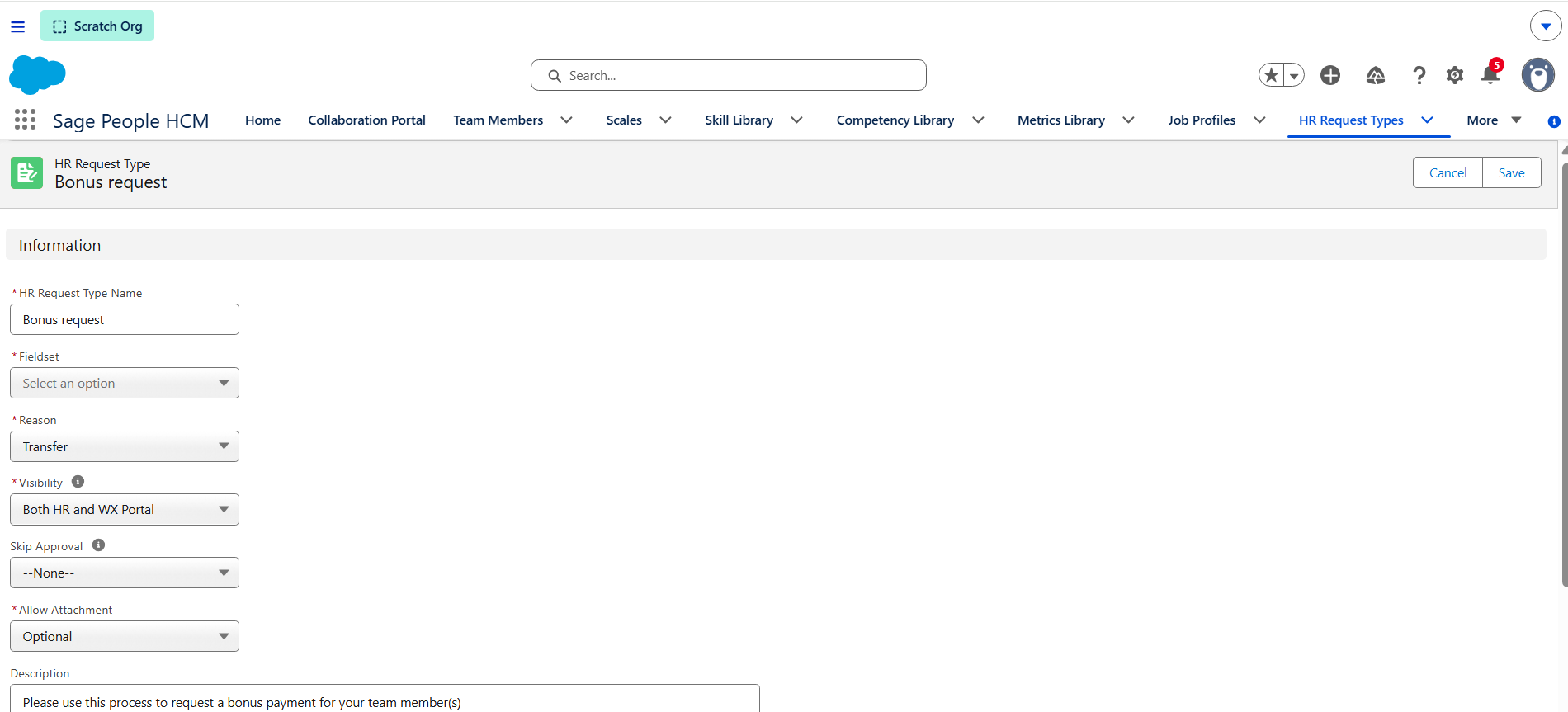The width and height of the screenshot is (1568, 712).
Task: Open the Skip Approval dropdown
Action: (125, 573)
